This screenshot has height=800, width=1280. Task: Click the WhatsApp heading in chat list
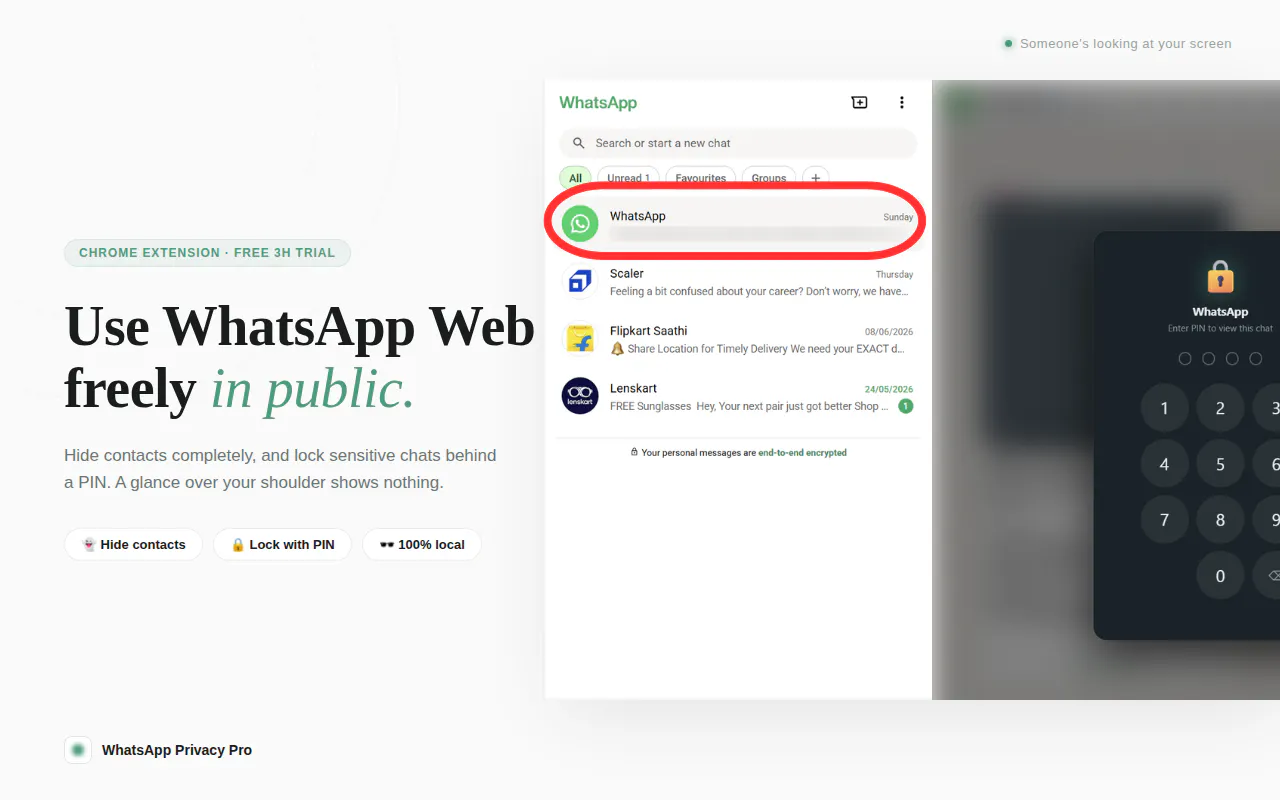click(598, 102)
